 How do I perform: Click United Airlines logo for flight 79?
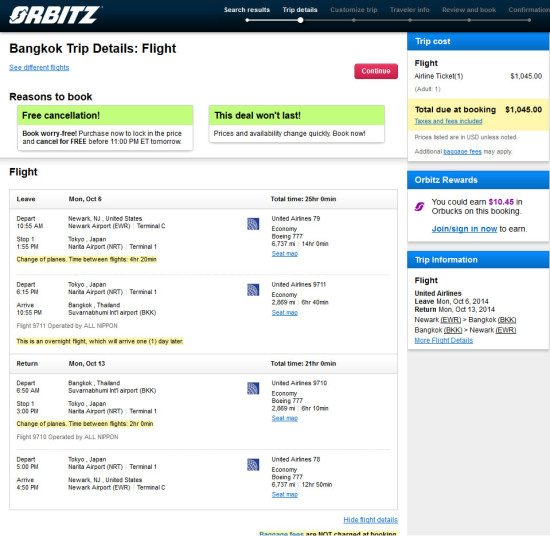click(253, 224)
